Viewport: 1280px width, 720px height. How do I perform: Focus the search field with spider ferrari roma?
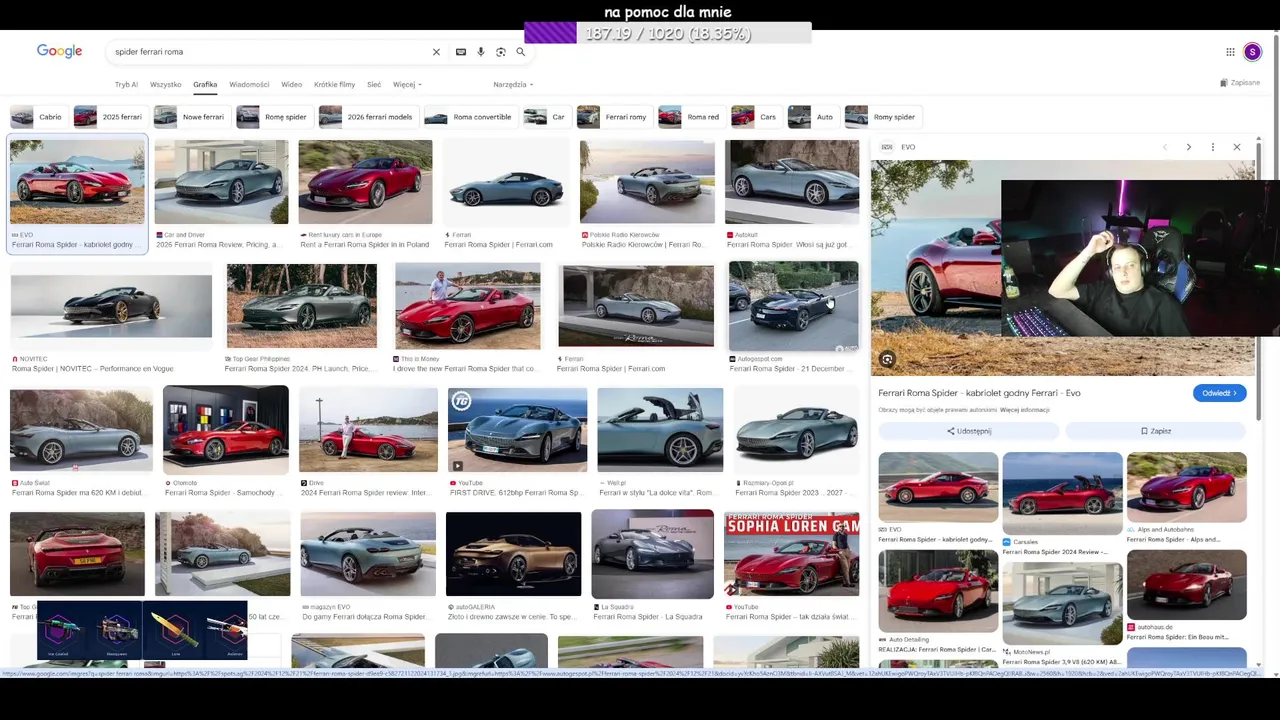(270, 52)
